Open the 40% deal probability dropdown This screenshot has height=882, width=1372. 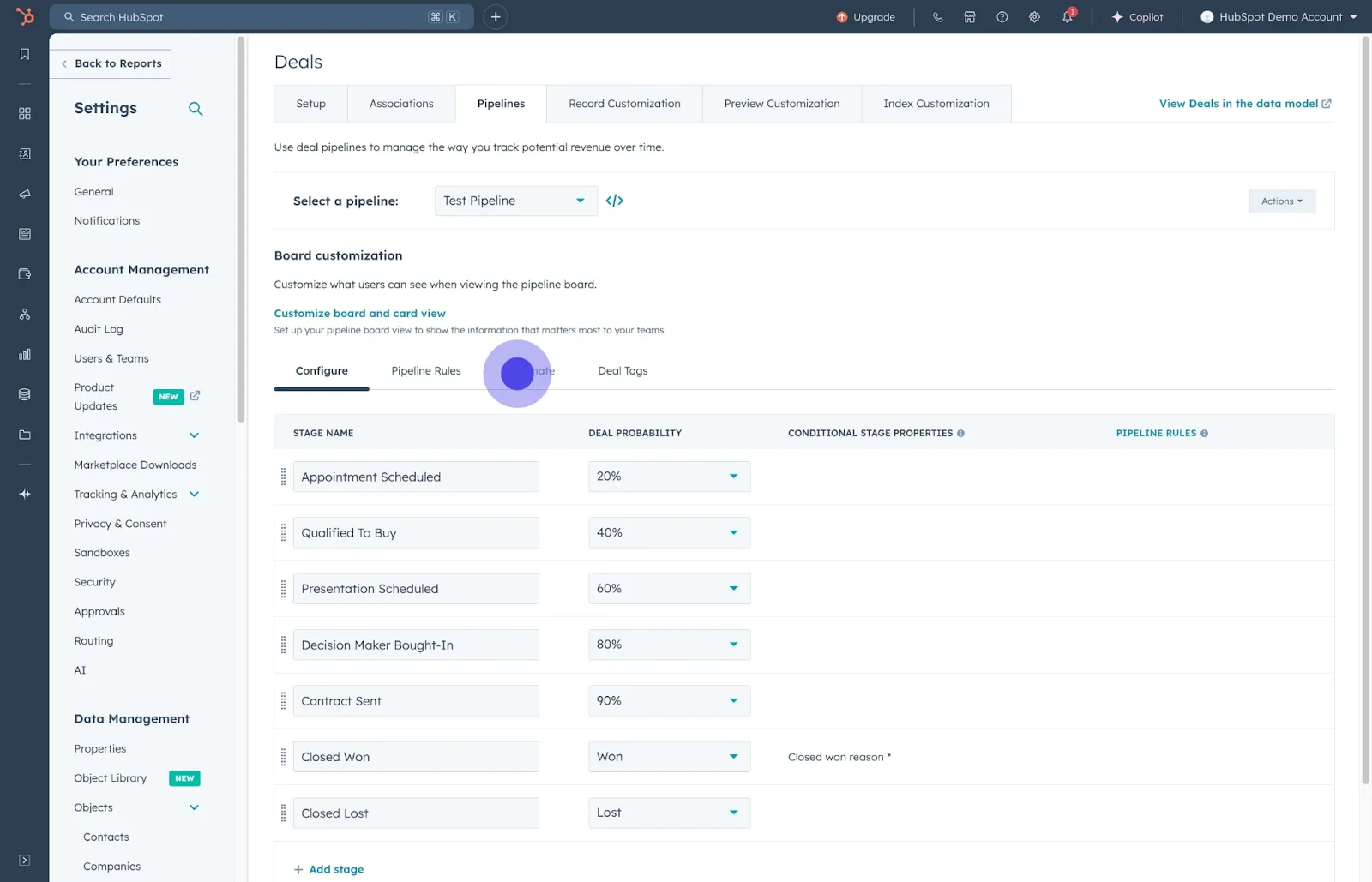click(x=669, y=532)
